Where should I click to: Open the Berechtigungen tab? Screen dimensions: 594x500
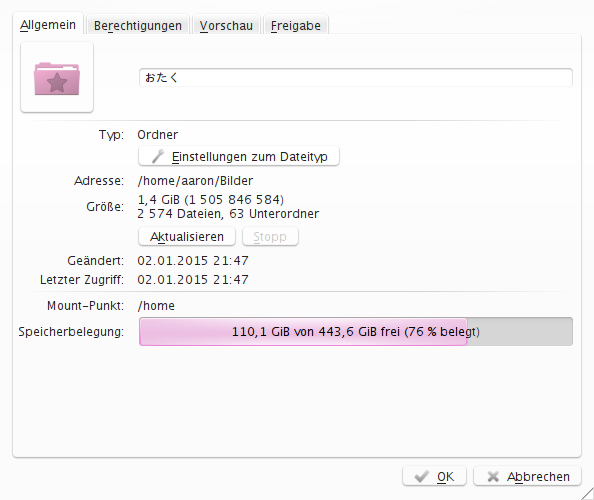point(138,26)
